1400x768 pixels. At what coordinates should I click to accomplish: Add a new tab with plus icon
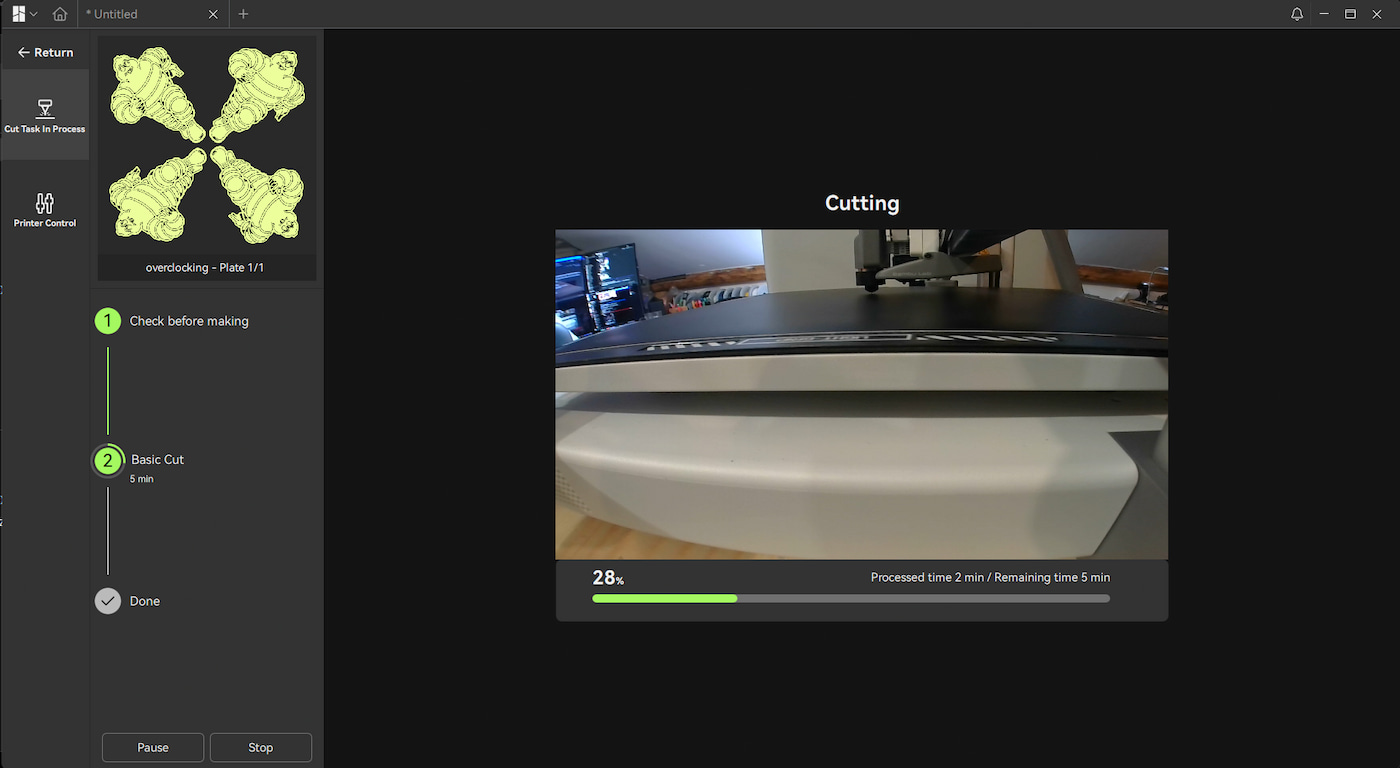coord(243,14)
